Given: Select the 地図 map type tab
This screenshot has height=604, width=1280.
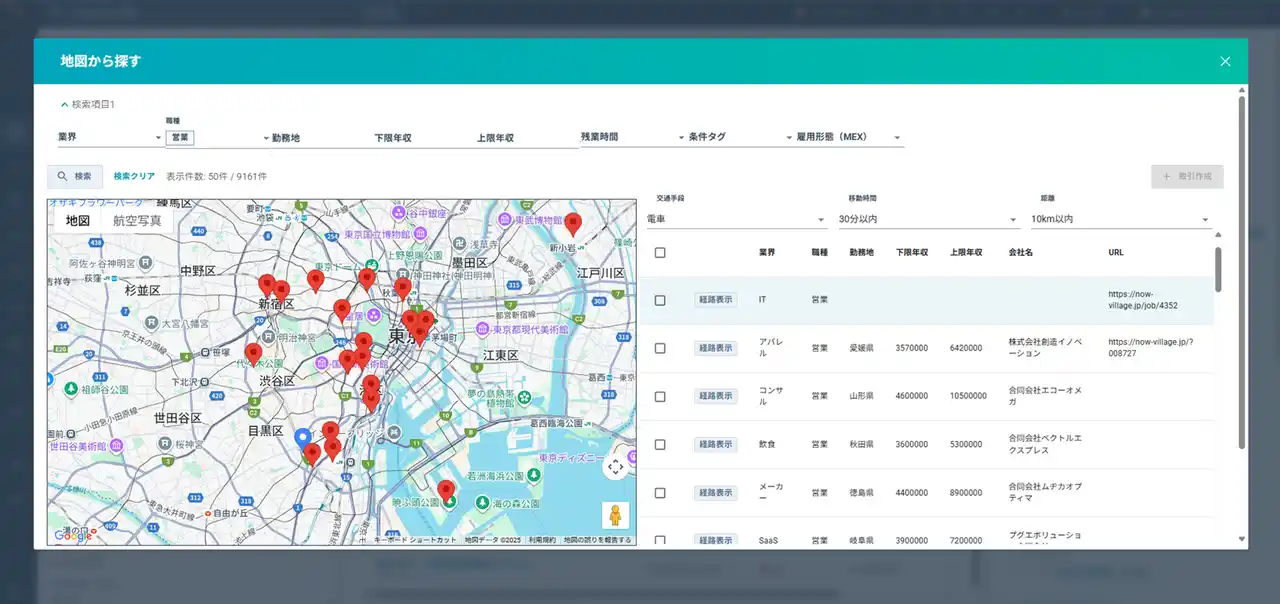Looking at the screenshot, I should (x=78, y=221).
